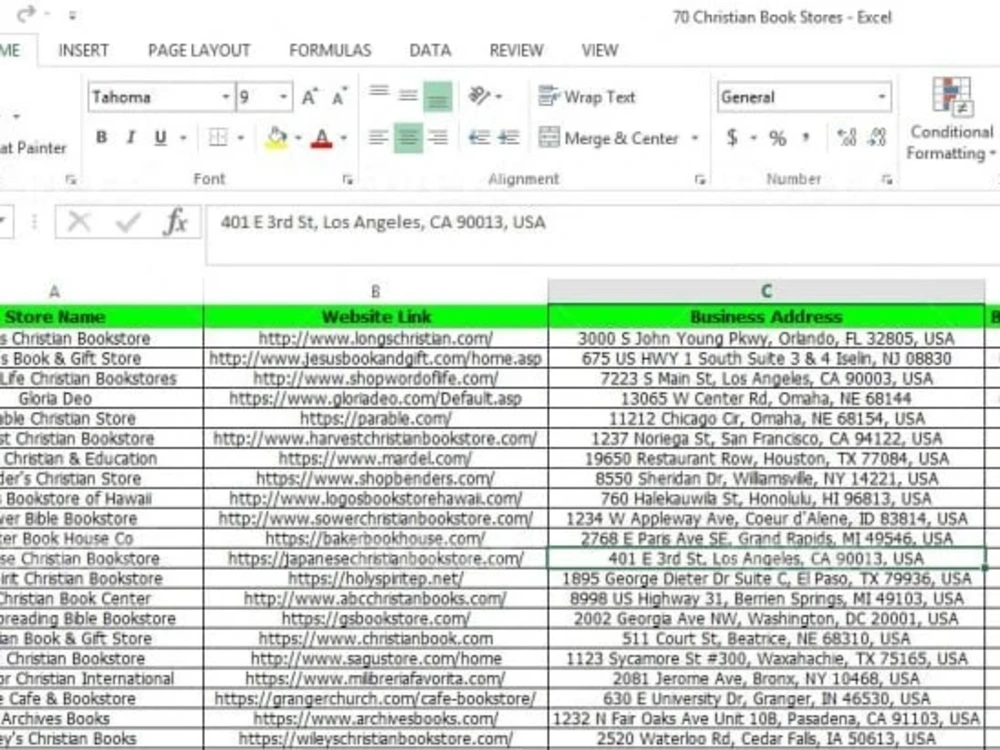Open Number dialog launcher icon
This screenshot has width=1000, height=750.
[x=886, y=180]
